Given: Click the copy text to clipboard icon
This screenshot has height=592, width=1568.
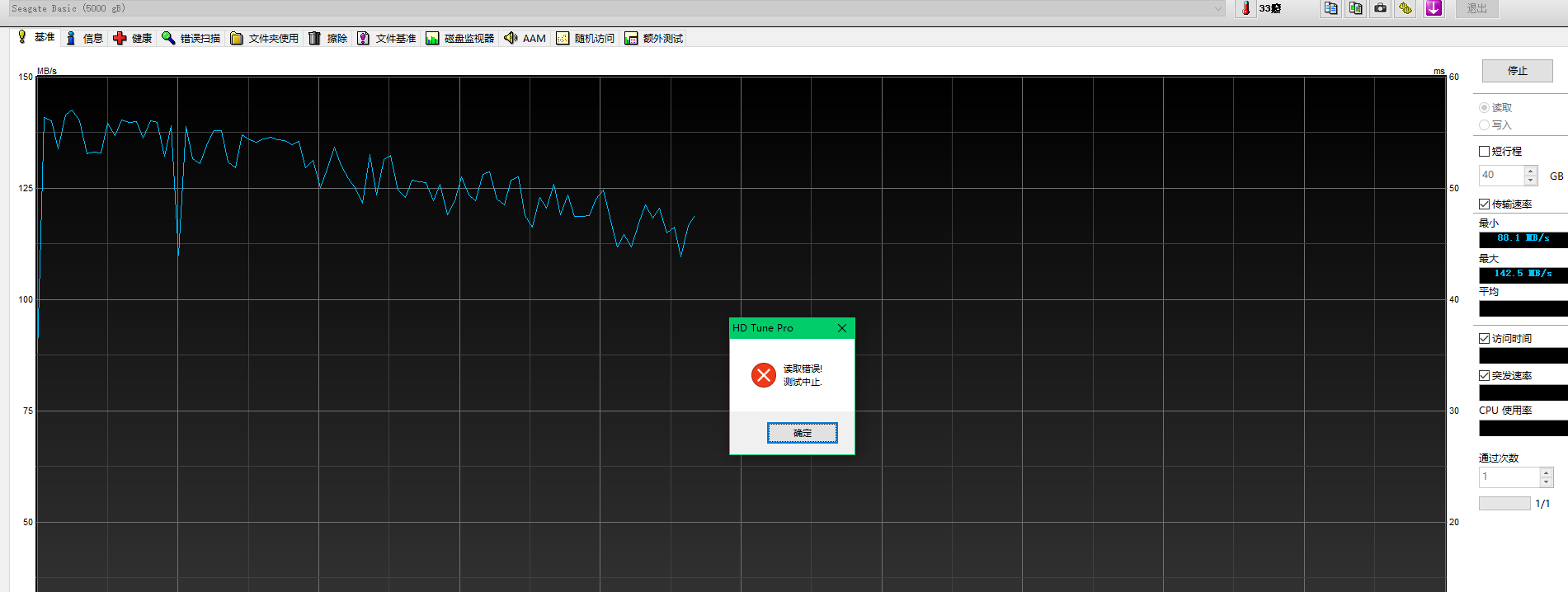Looking at the screenshot, I should tap(1330, 8).
